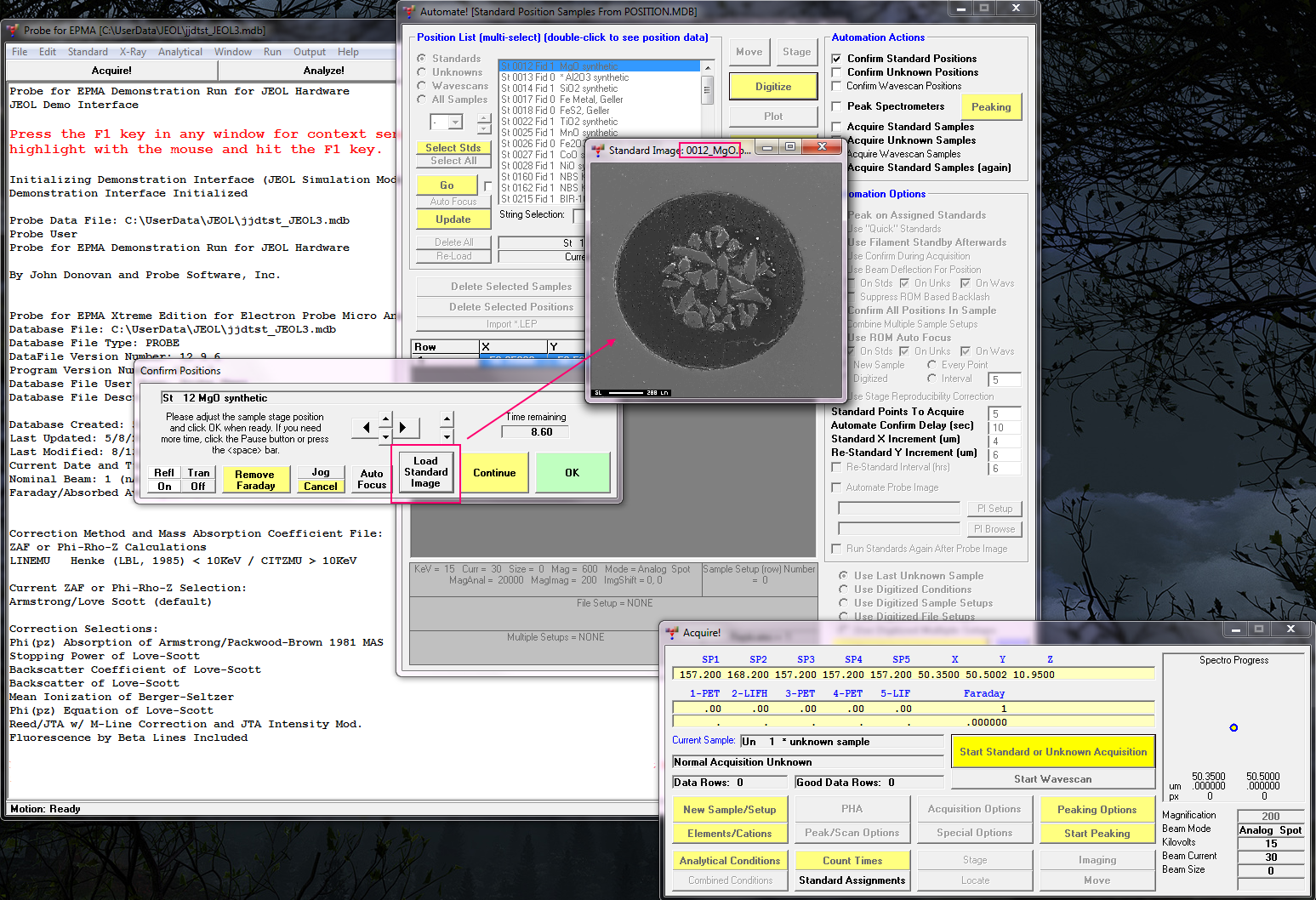Click the Standard Image window title icon

coord(598,151)
